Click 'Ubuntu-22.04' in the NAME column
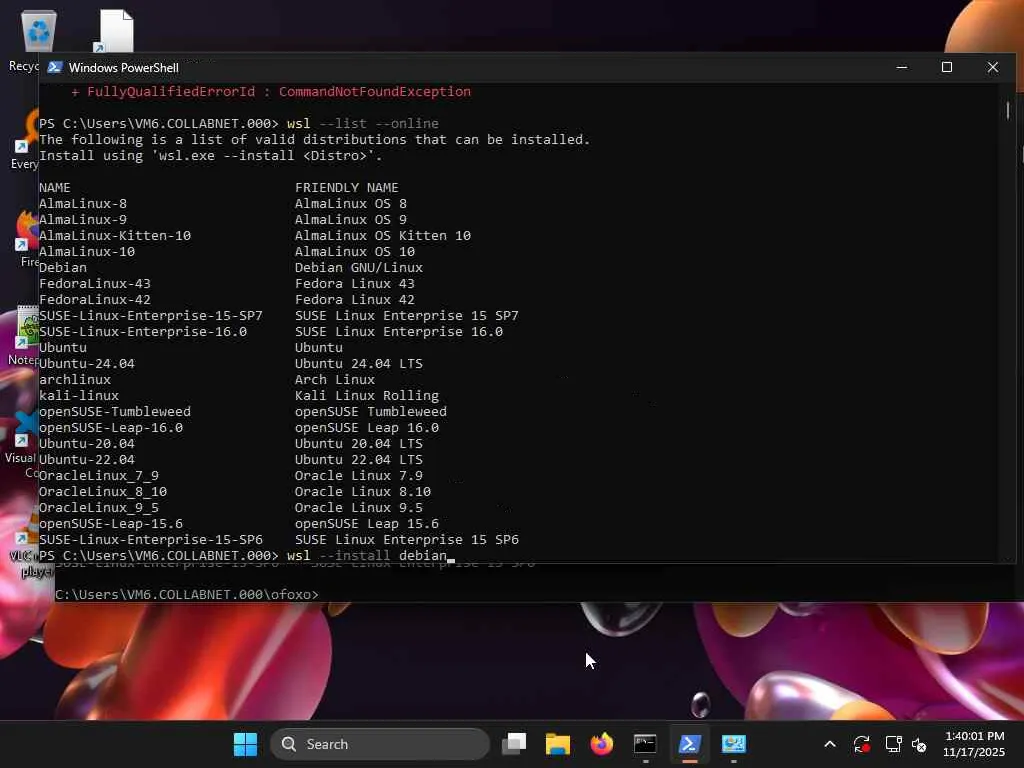Viewport: 1024px width, 768px height. (87, 460)
